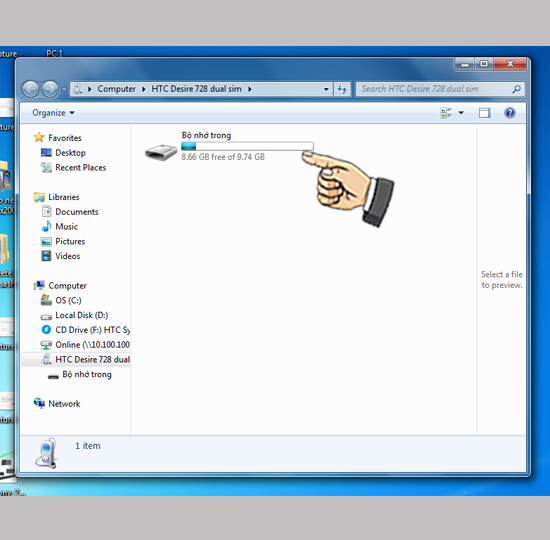Viewport: 550px width, 540px height.
Task: Select Libraries in the navigation pane
Action: 64,197
